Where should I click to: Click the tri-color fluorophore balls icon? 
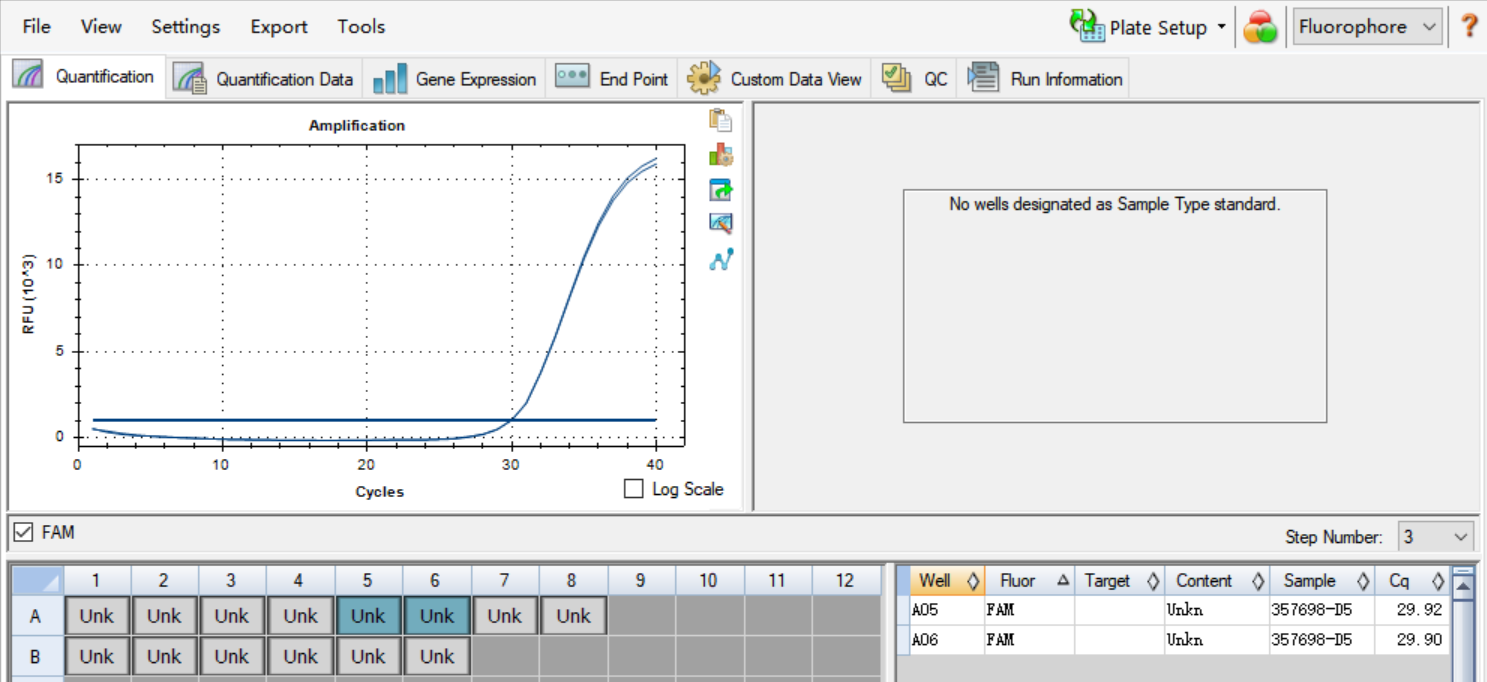(x=1260, y=27)
